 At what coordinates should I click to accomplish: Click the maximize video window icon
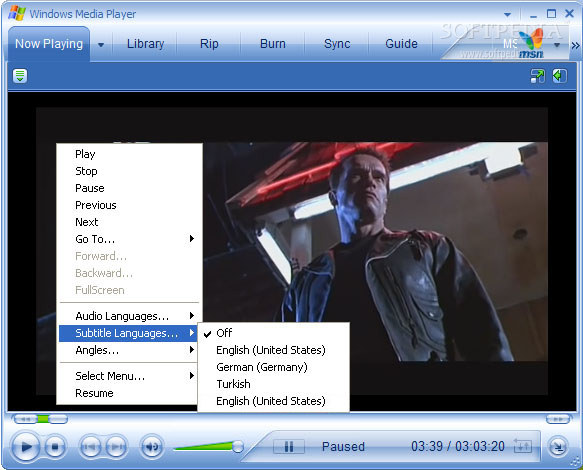[537, 76]
